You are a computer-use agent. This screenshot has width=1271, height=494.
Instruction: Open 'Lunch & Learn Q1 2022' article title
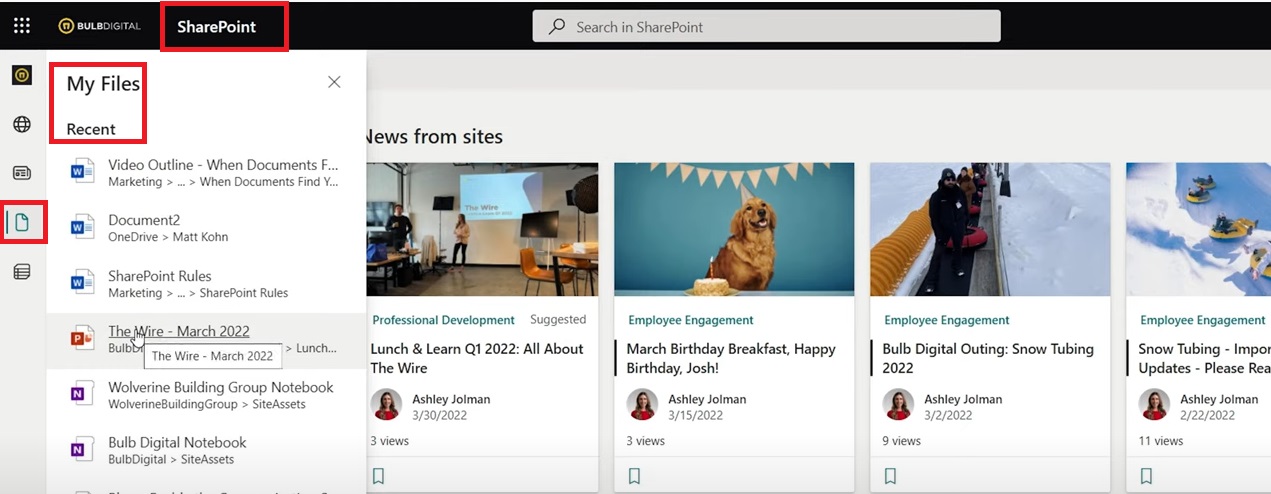pos(477,358)
